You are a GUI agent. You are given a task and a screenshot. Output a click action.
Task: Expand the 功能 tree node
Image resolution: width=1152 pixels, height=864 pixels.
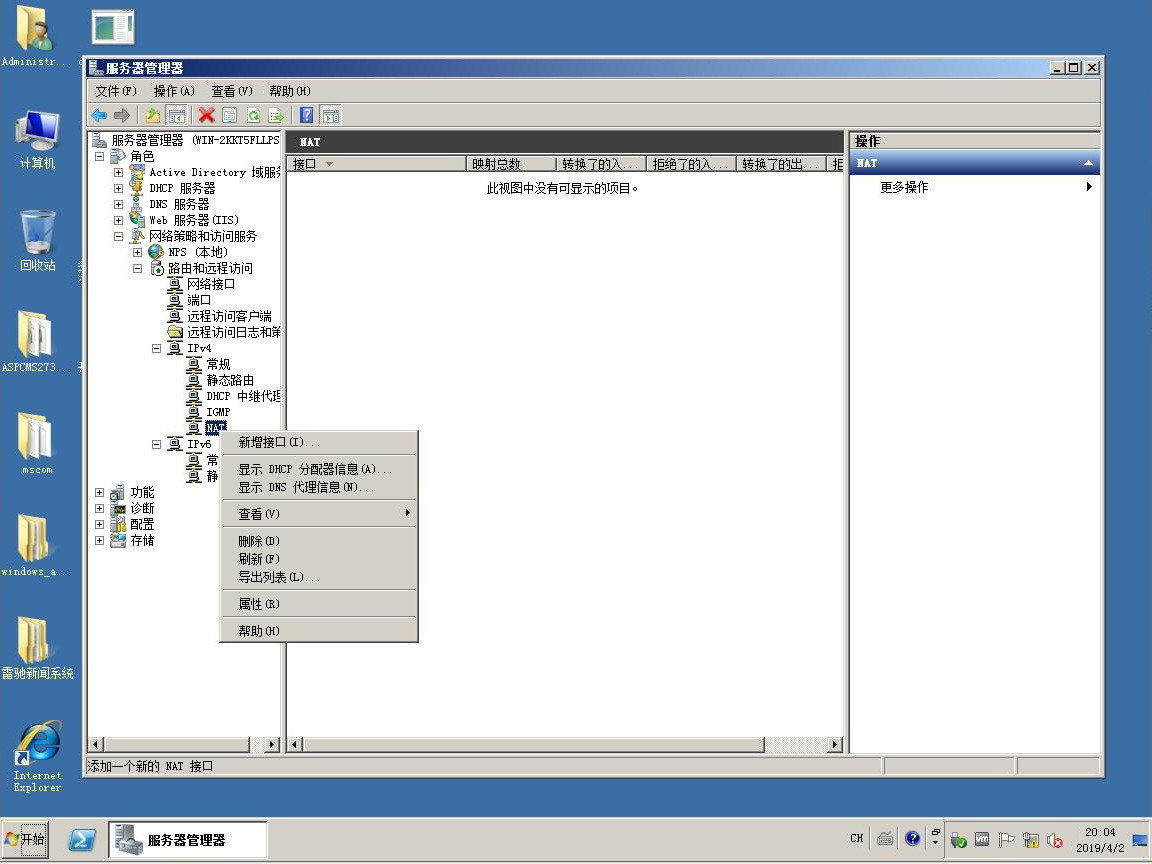click(99, 492)
